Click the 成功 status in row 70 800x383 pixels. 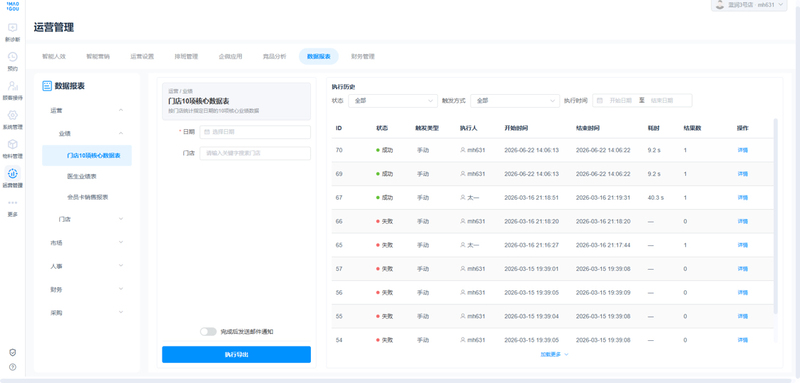[x=385, y=150]
